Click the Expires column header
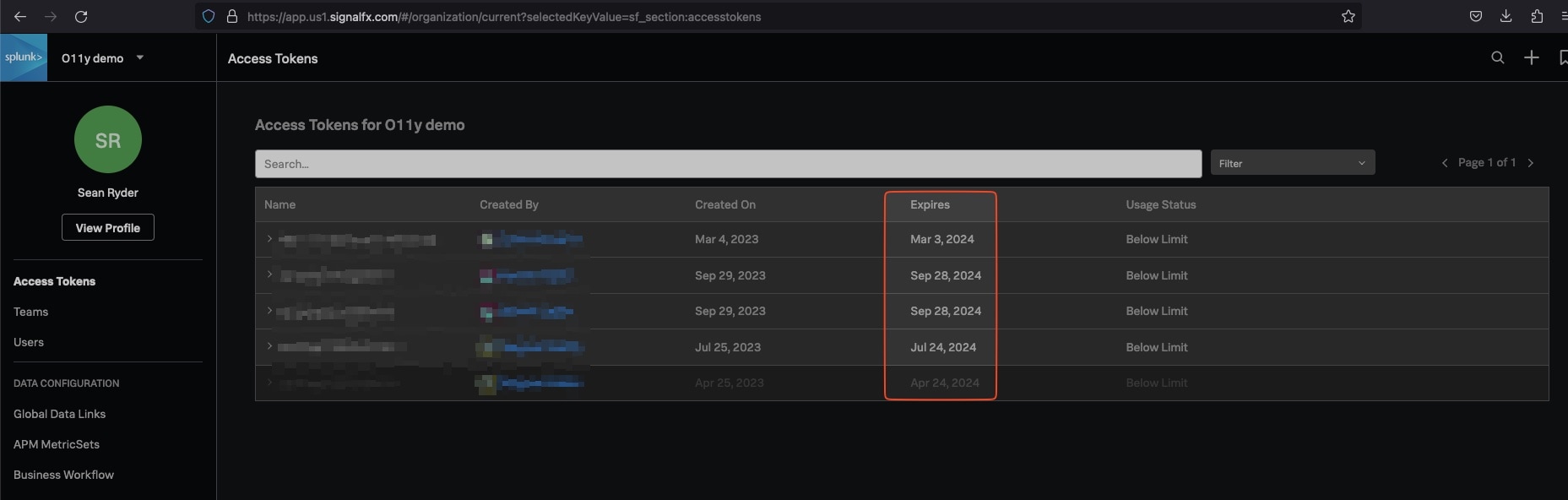 coord(930,204)
